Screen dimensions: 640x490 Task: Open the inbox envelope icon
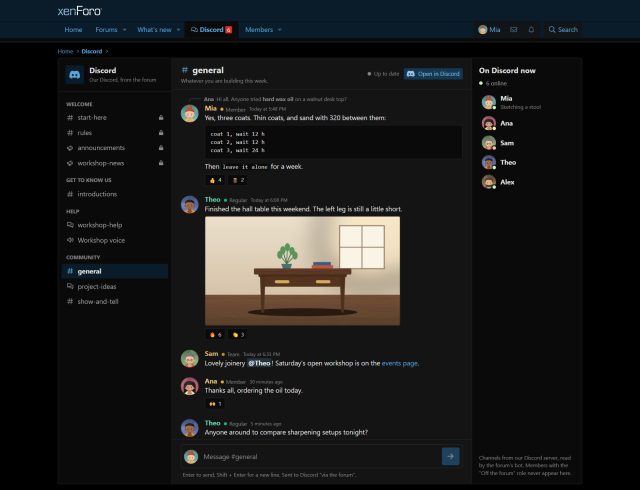pyautogui.click(x=514, y=29)
